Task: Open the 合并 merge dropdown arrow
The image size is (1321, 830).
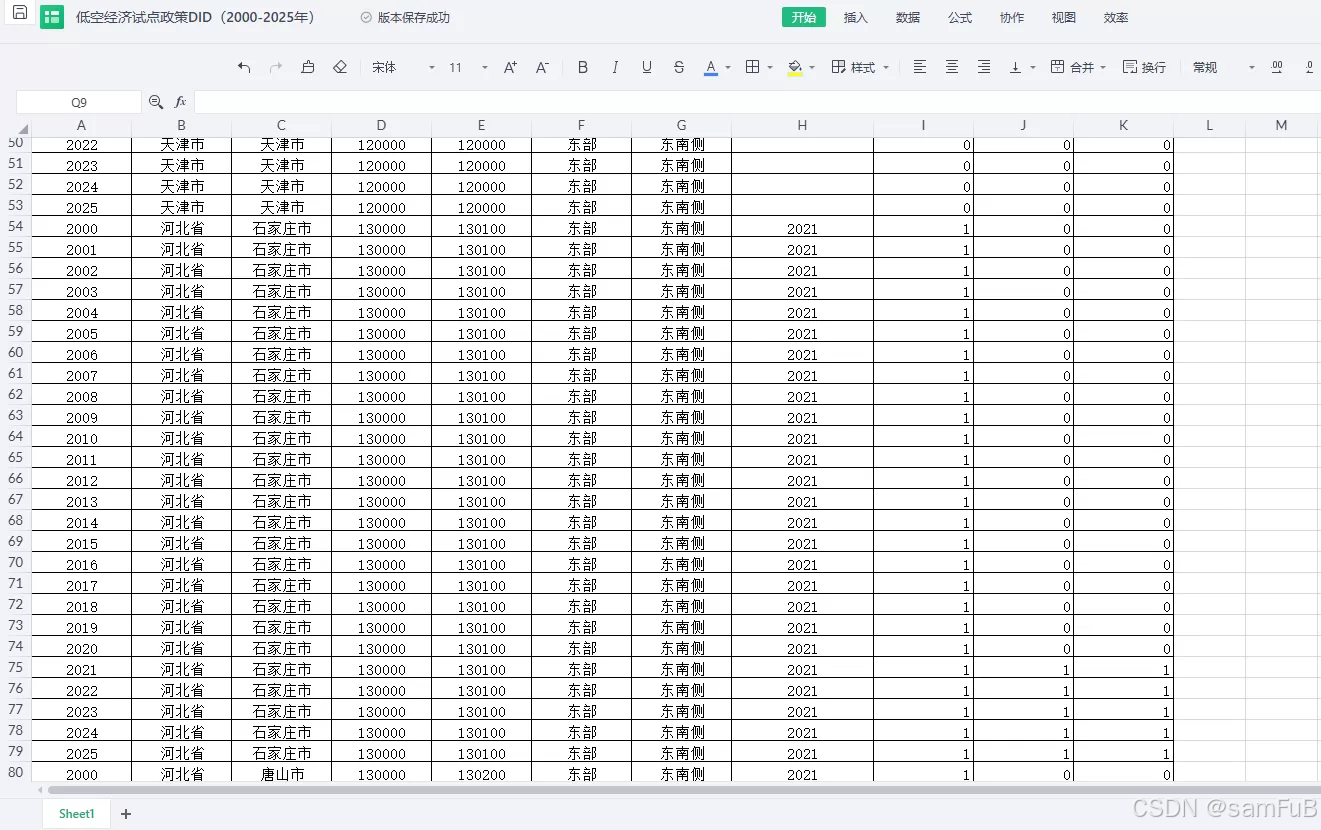Action: click(1103, 68)
